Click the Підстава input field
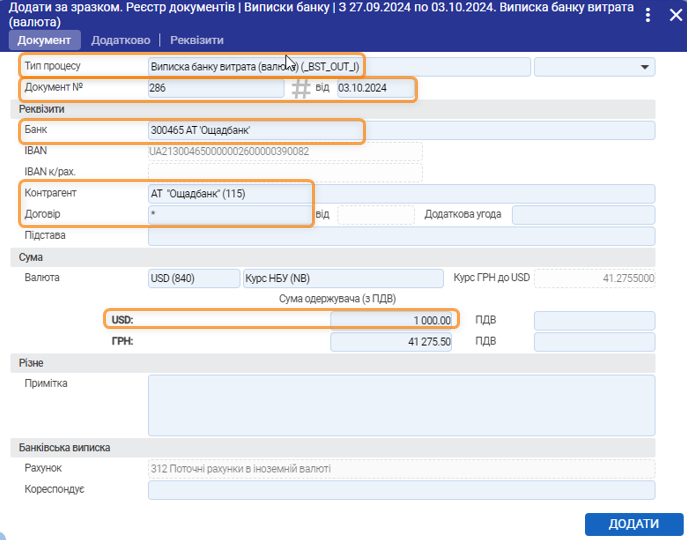687x540 pixels. coord(400,236)
